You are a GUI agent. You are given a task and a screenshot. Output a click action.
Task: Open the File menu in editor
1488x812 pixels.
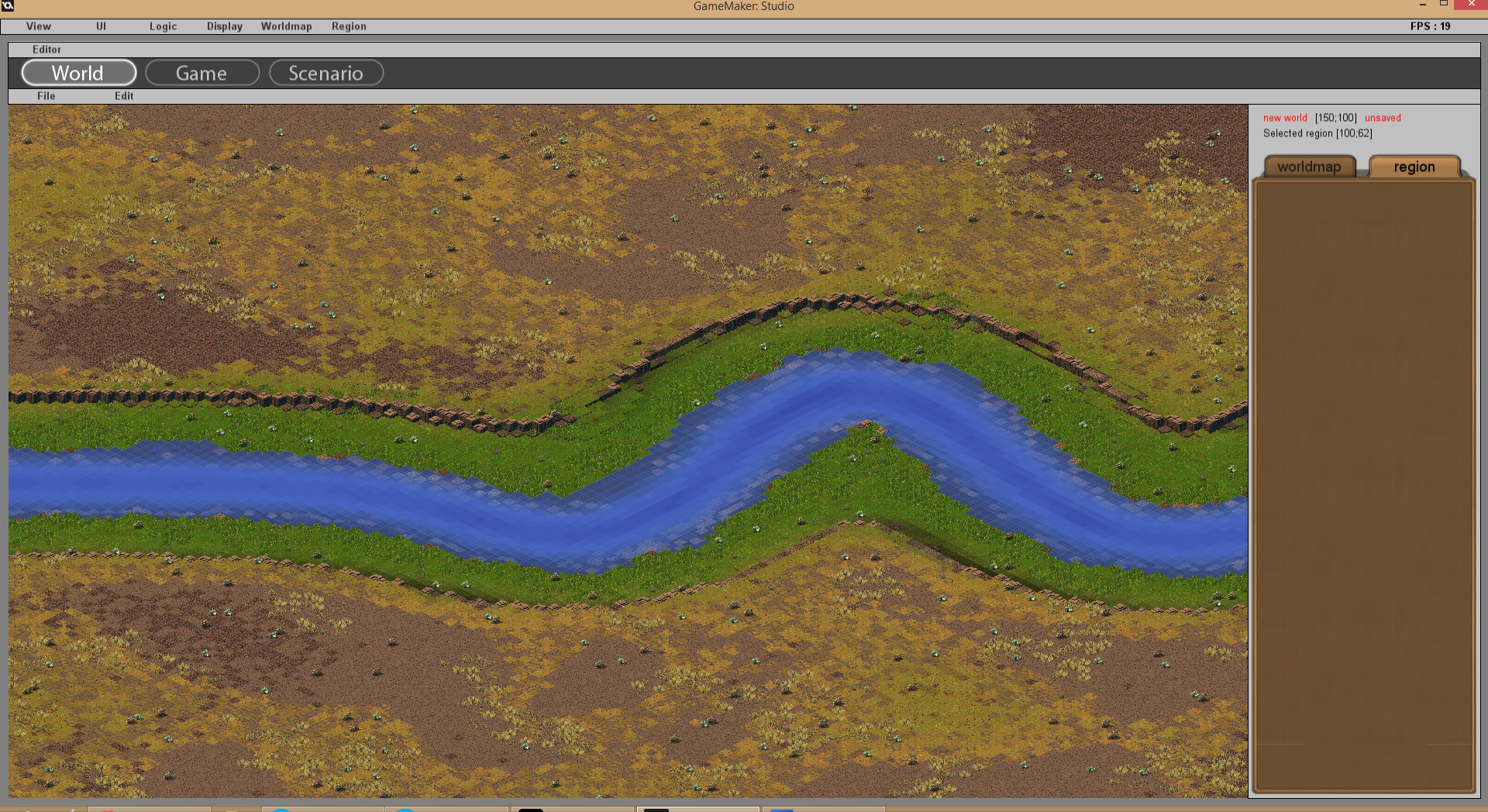tap(46, 96)
